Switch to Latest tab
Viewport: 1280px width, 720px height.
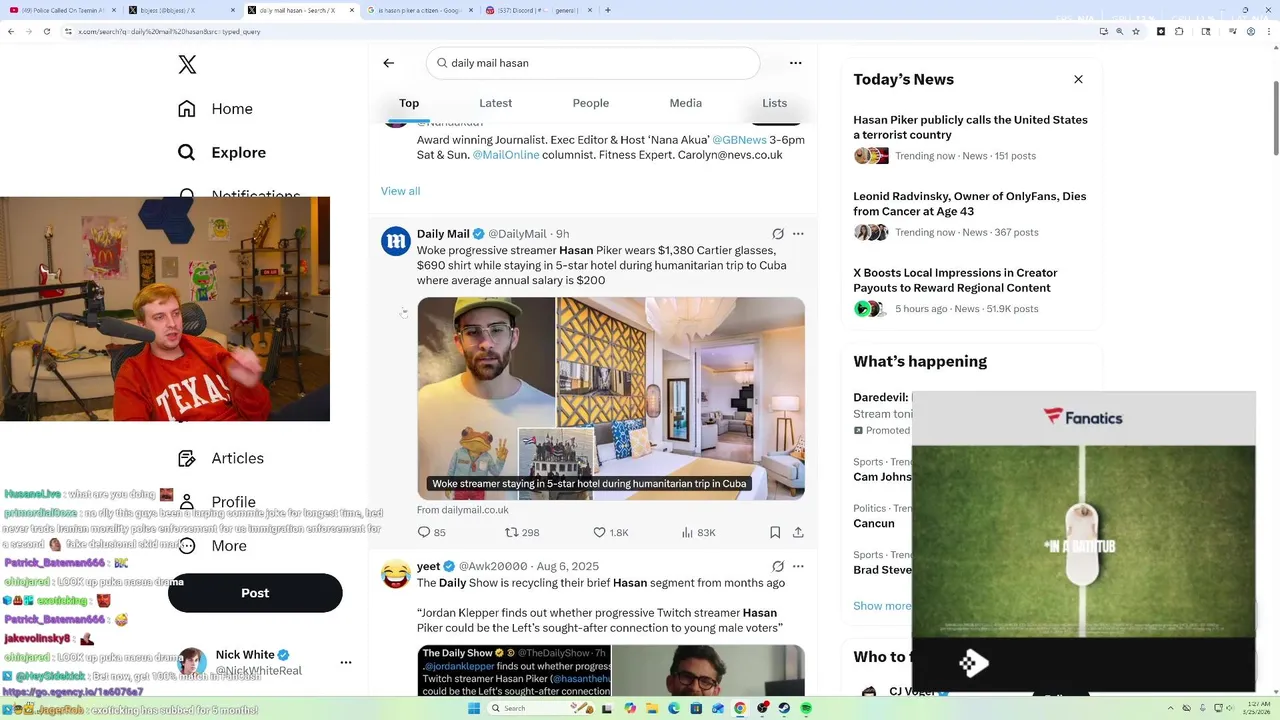[x=495, y=103]
